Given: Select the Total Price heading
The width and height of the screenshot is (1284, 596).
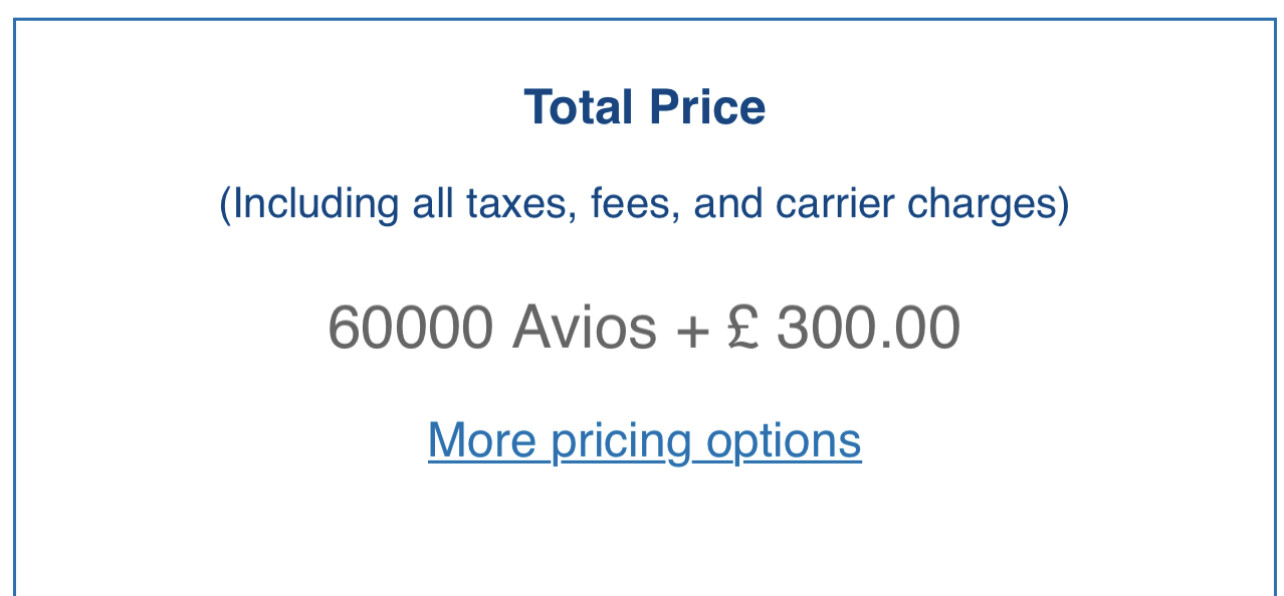Looking at the screenshot, I should point(645,107).
